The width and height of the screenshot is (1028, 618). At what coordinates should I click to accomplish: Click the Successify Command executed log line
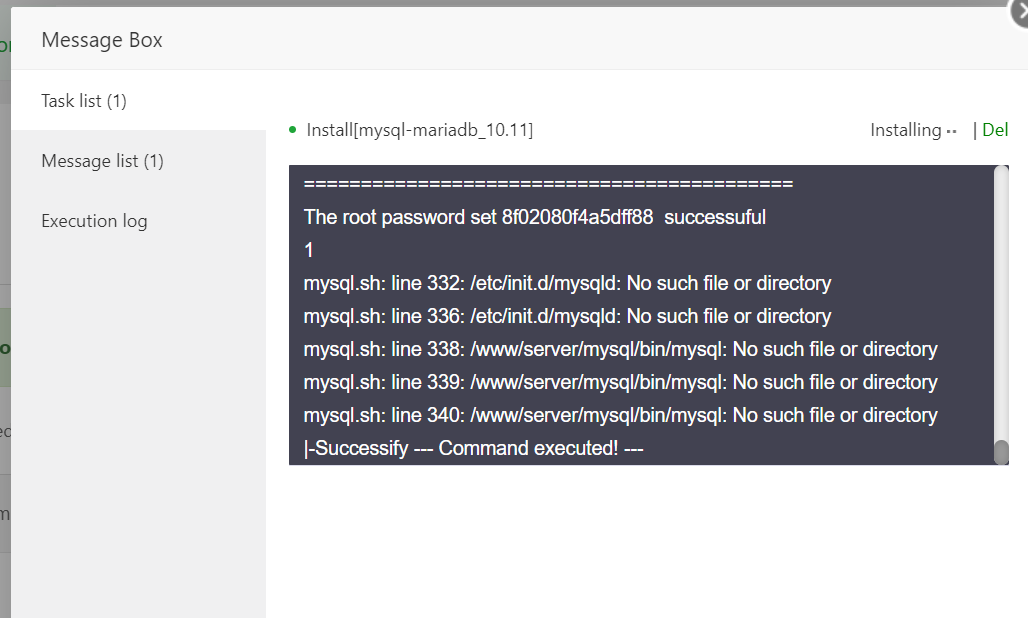click(x=473, y=448)
